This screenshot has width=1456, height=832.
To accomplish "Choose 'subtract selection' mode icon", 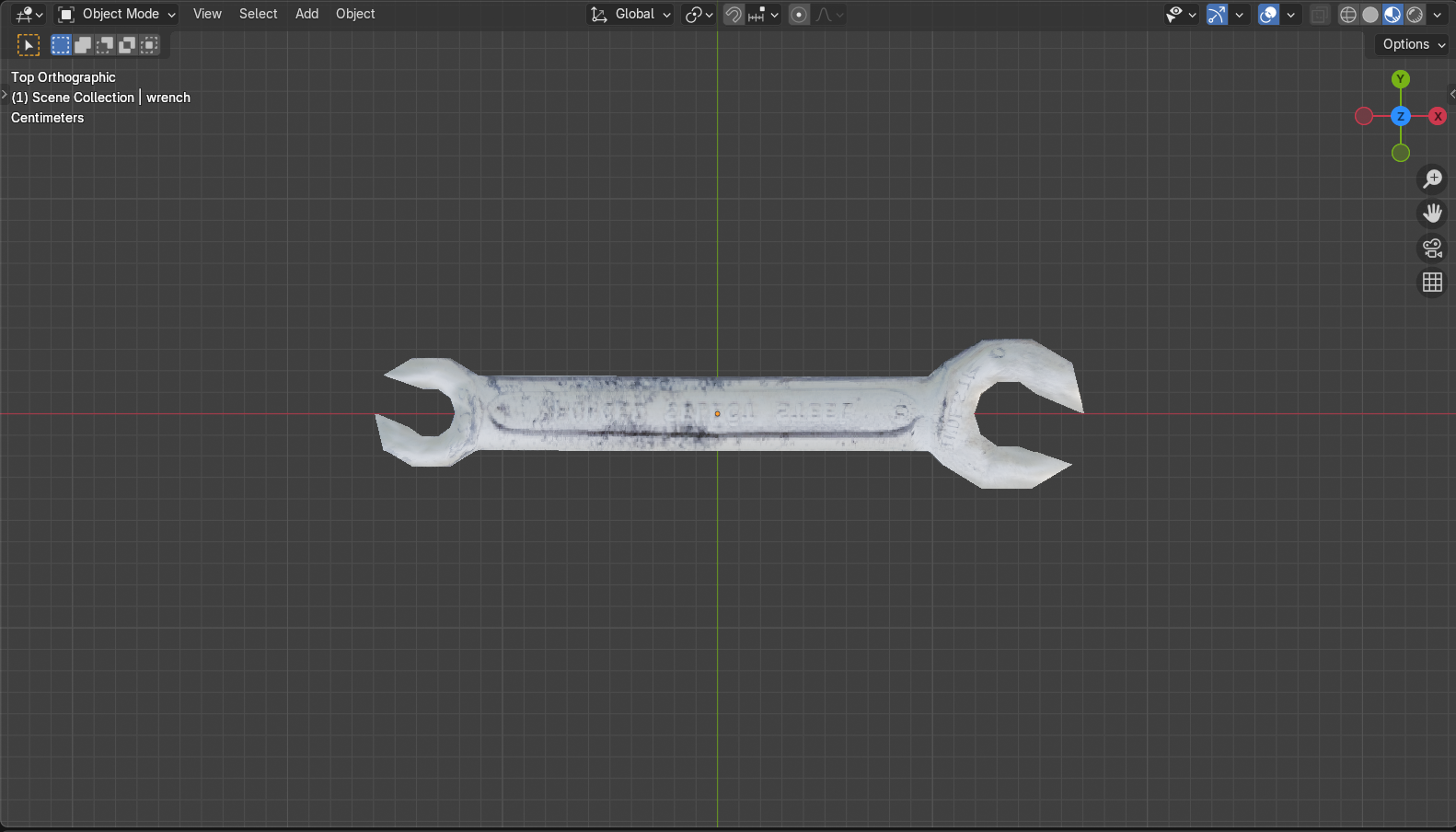I will coord(105,44).
